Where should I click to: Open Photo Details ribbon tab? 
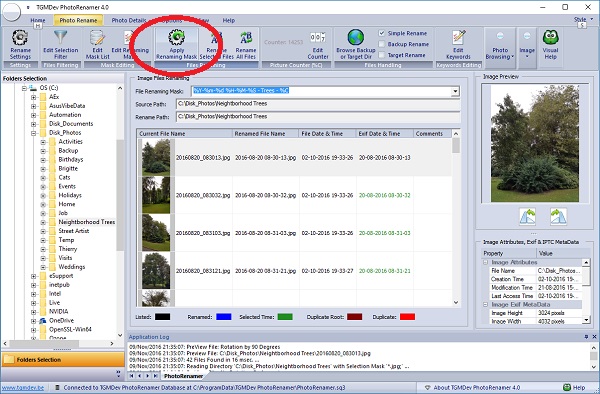click(129, 20)
